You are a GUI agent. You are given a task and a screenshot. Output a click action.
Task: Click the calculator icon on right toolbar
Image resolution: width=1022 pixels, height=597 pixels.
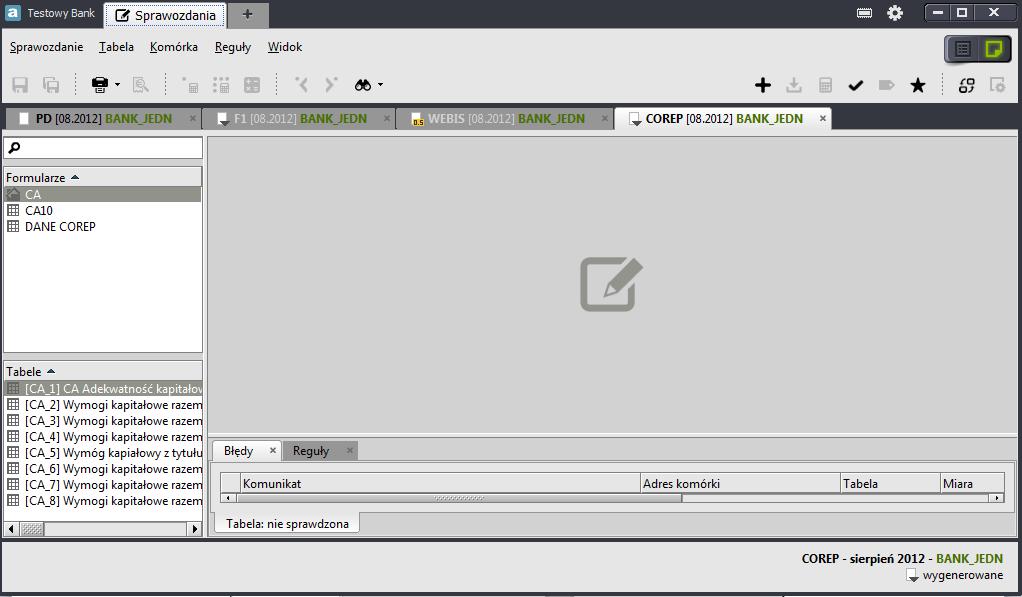[x=825, y=85]
